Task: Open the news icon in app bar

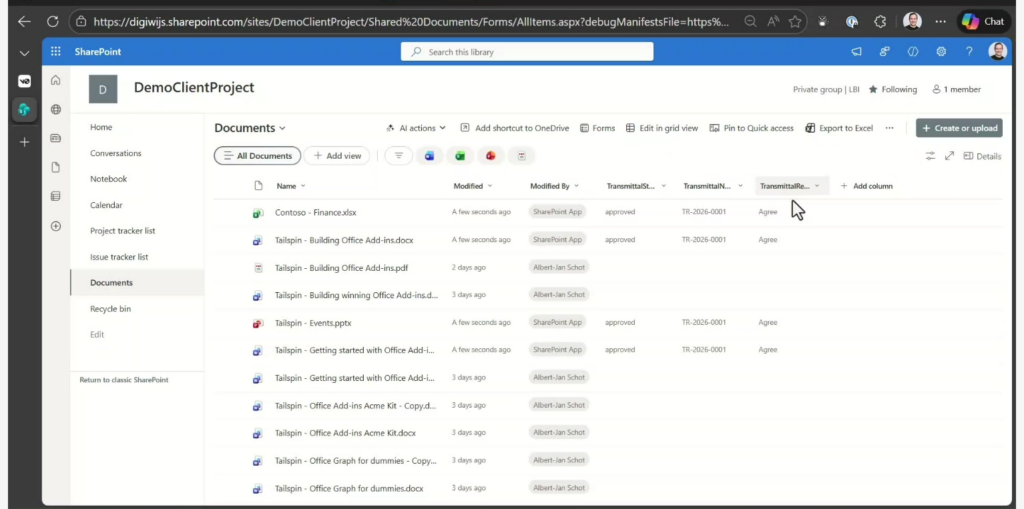Action: coord(56,138)
